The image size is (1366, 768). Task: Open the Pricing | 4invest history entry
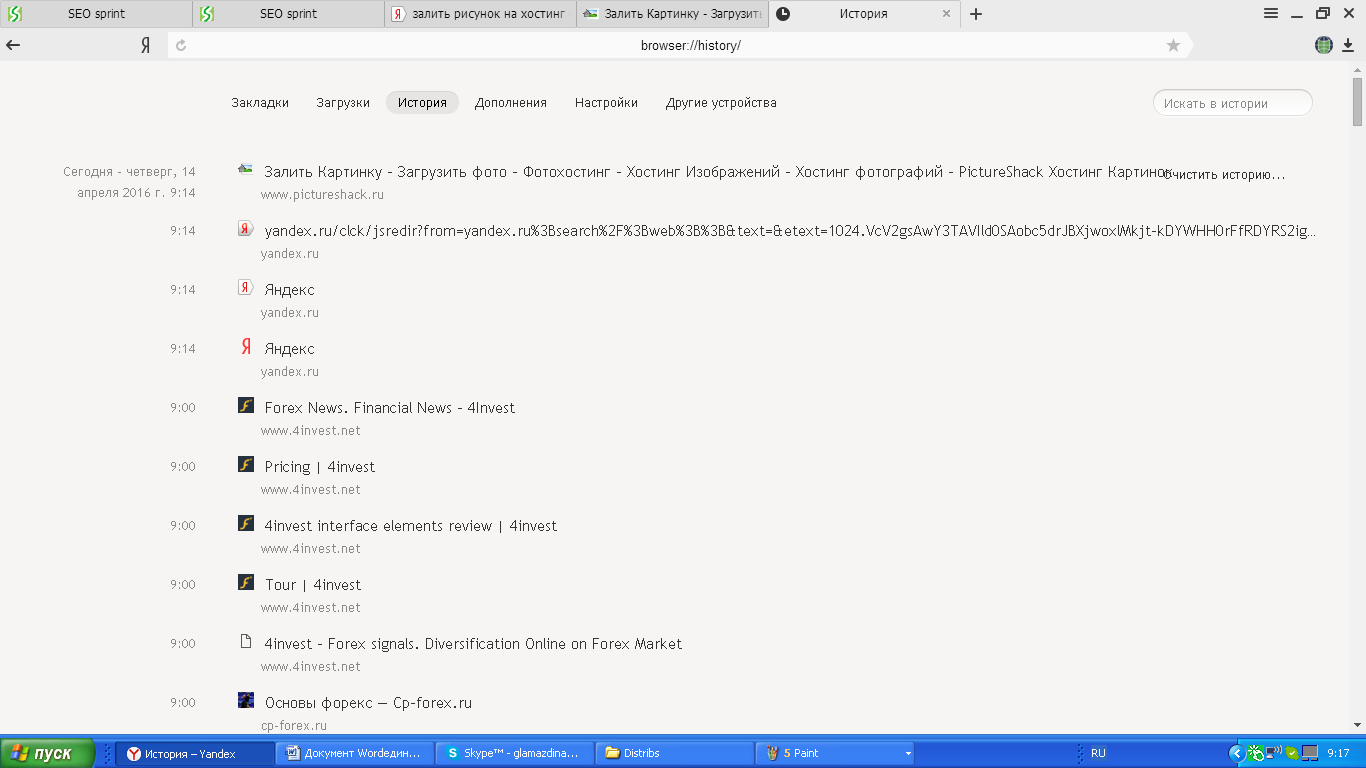click(x=320, y=467)
